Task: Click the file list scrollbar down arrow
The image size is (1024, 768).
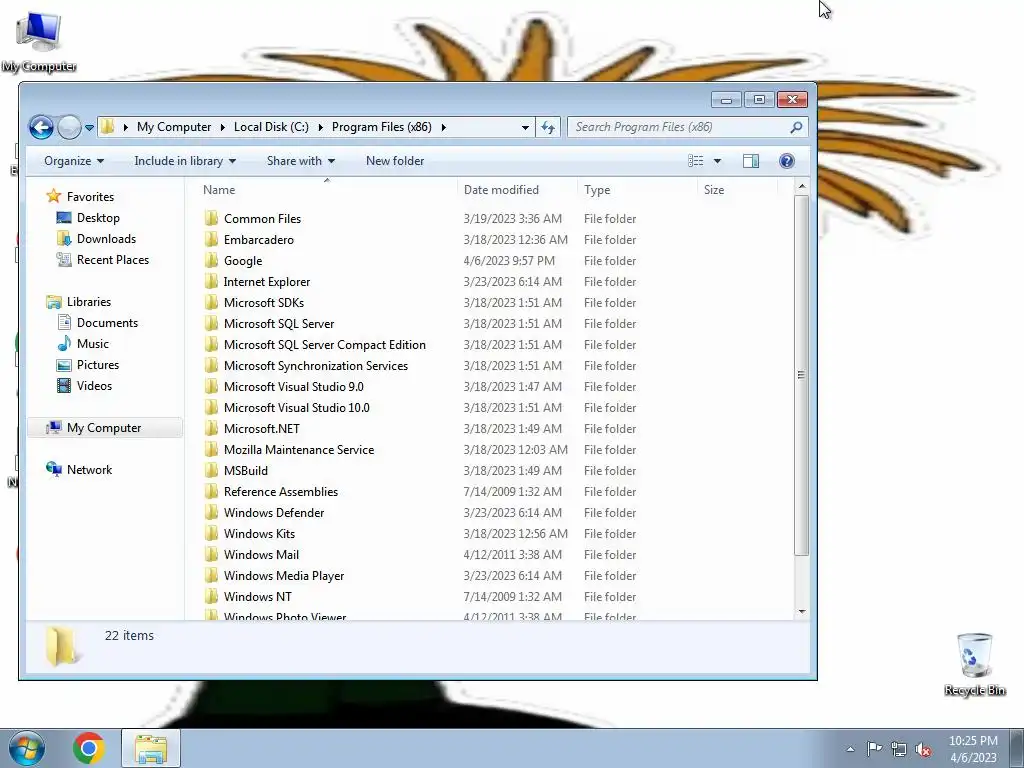Action: coord(801,612)
